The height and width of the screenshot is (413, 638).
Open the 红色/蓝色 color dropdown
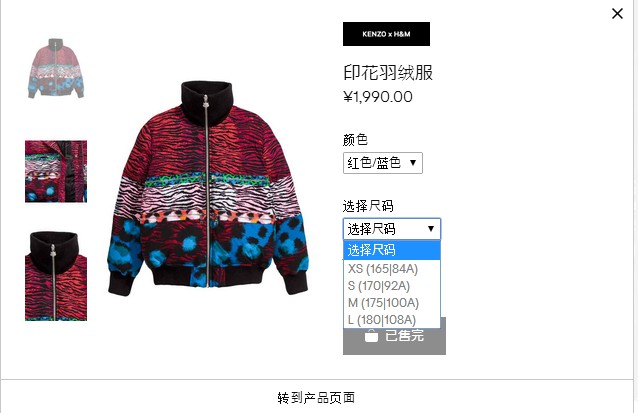coord(383,163)
